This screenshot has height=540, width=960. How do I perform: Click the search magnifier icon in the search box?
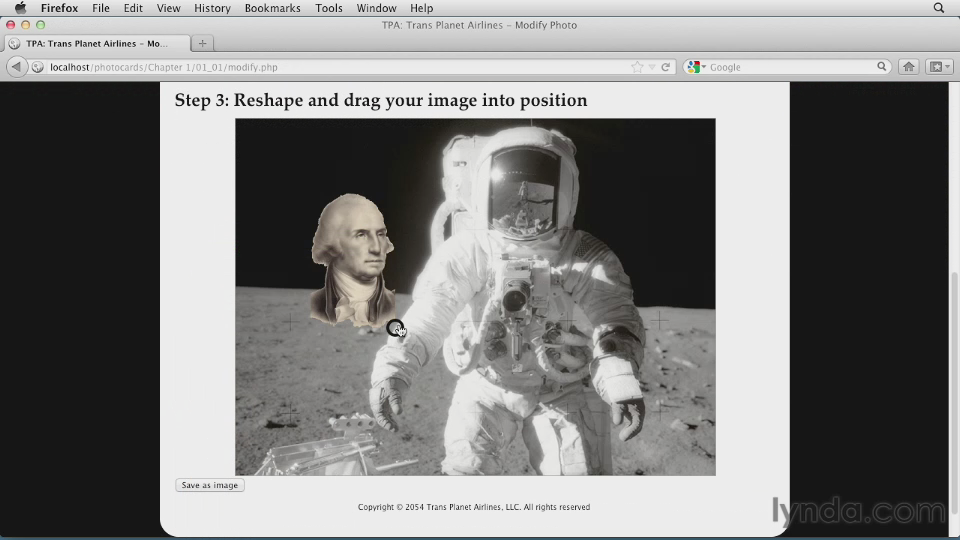[x=882, y=67]
